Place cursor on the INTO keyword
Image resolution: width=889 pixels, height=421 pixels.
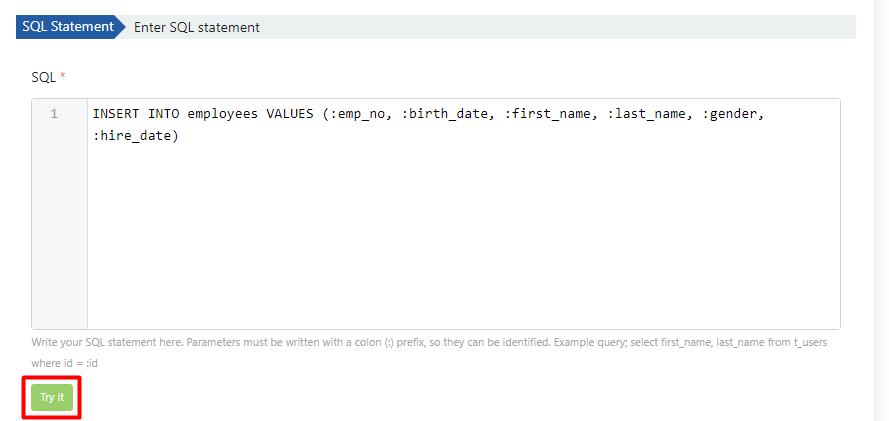[x=164, y=114]
